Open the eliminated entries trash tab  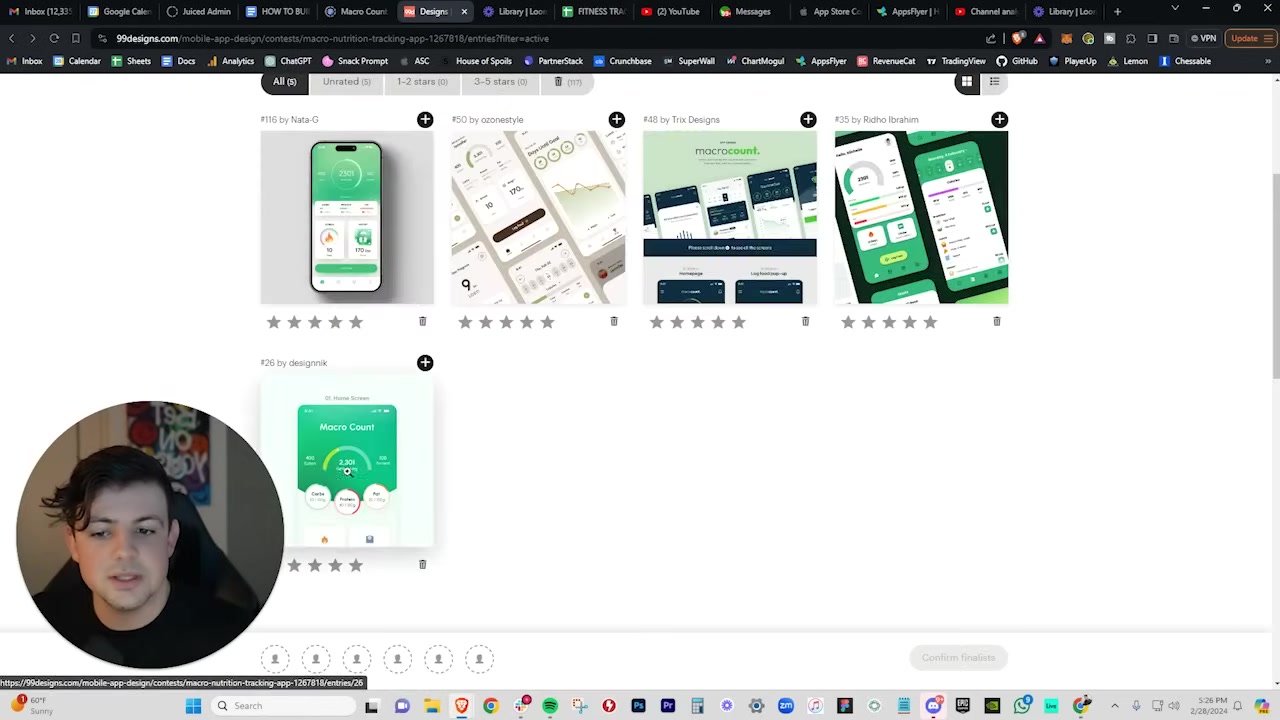click(x=567, y=82)
